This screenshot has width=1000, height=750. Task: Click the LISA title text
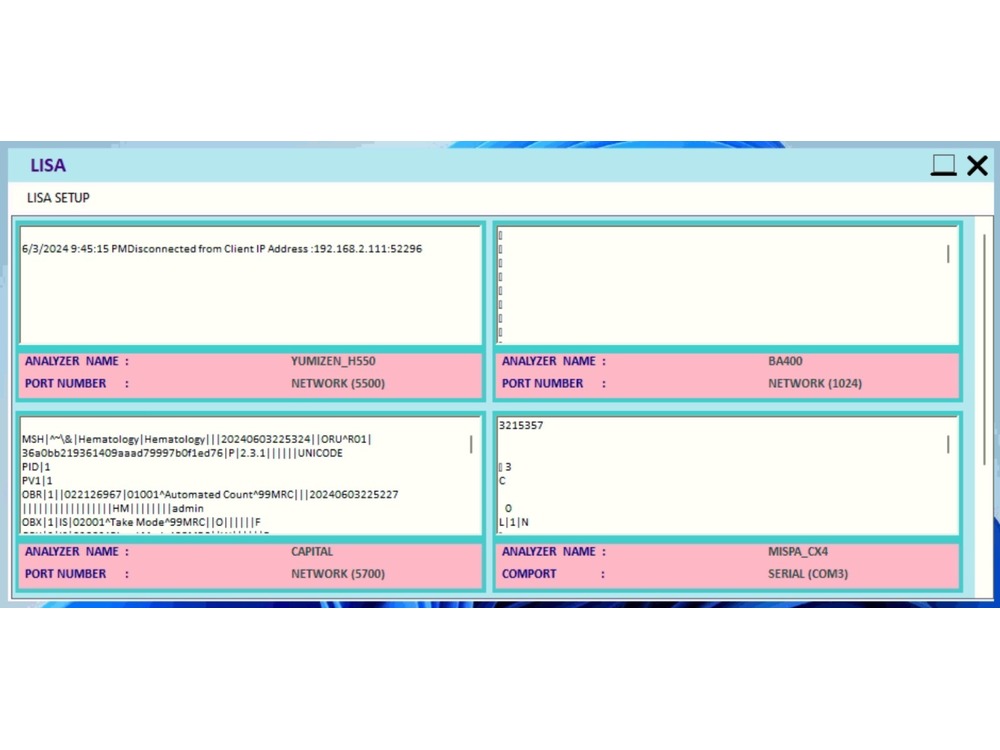pyautogui.click(x=47, y=165)
